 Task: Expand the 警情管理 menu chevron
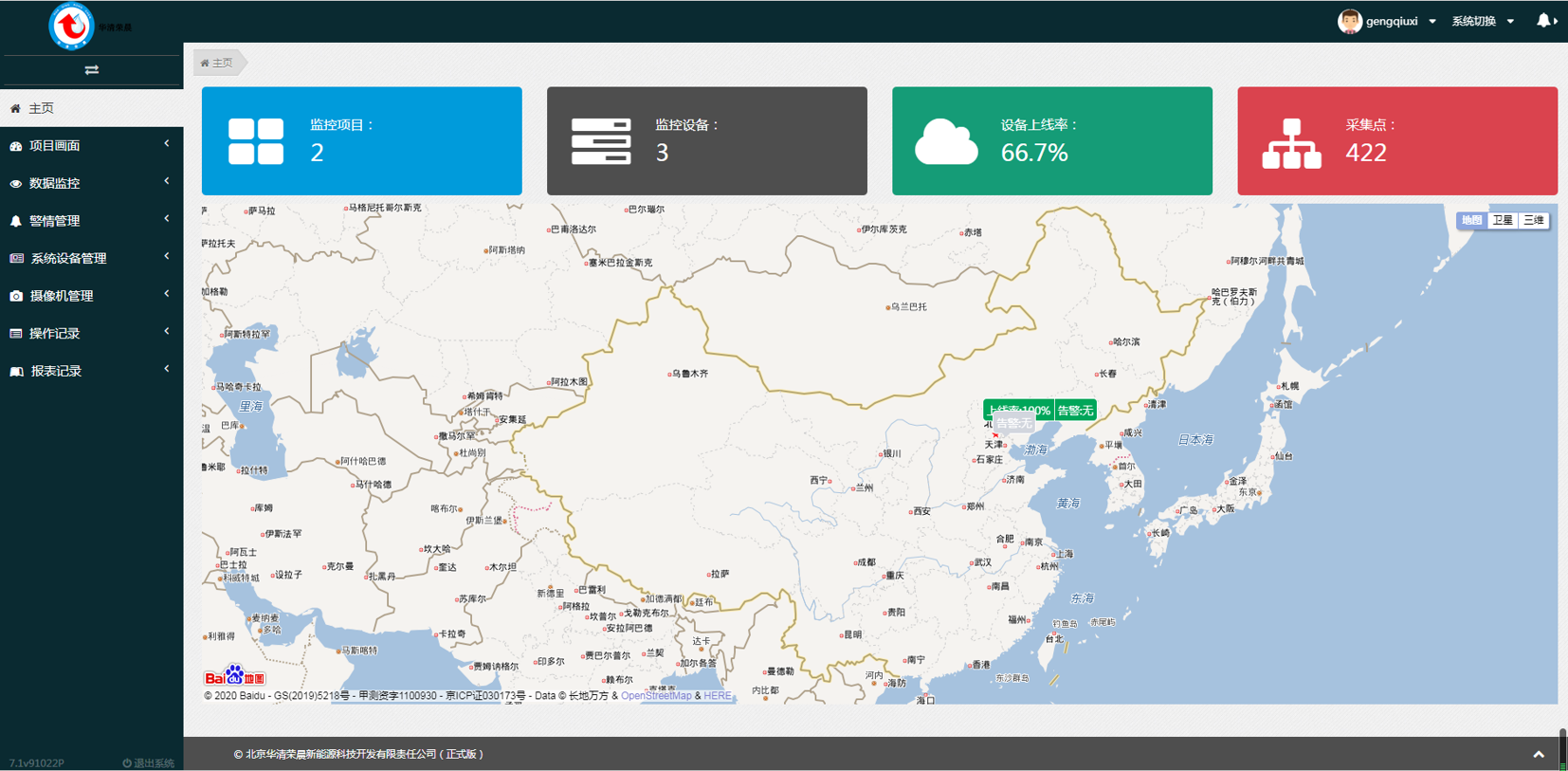[x=167, y=219]
